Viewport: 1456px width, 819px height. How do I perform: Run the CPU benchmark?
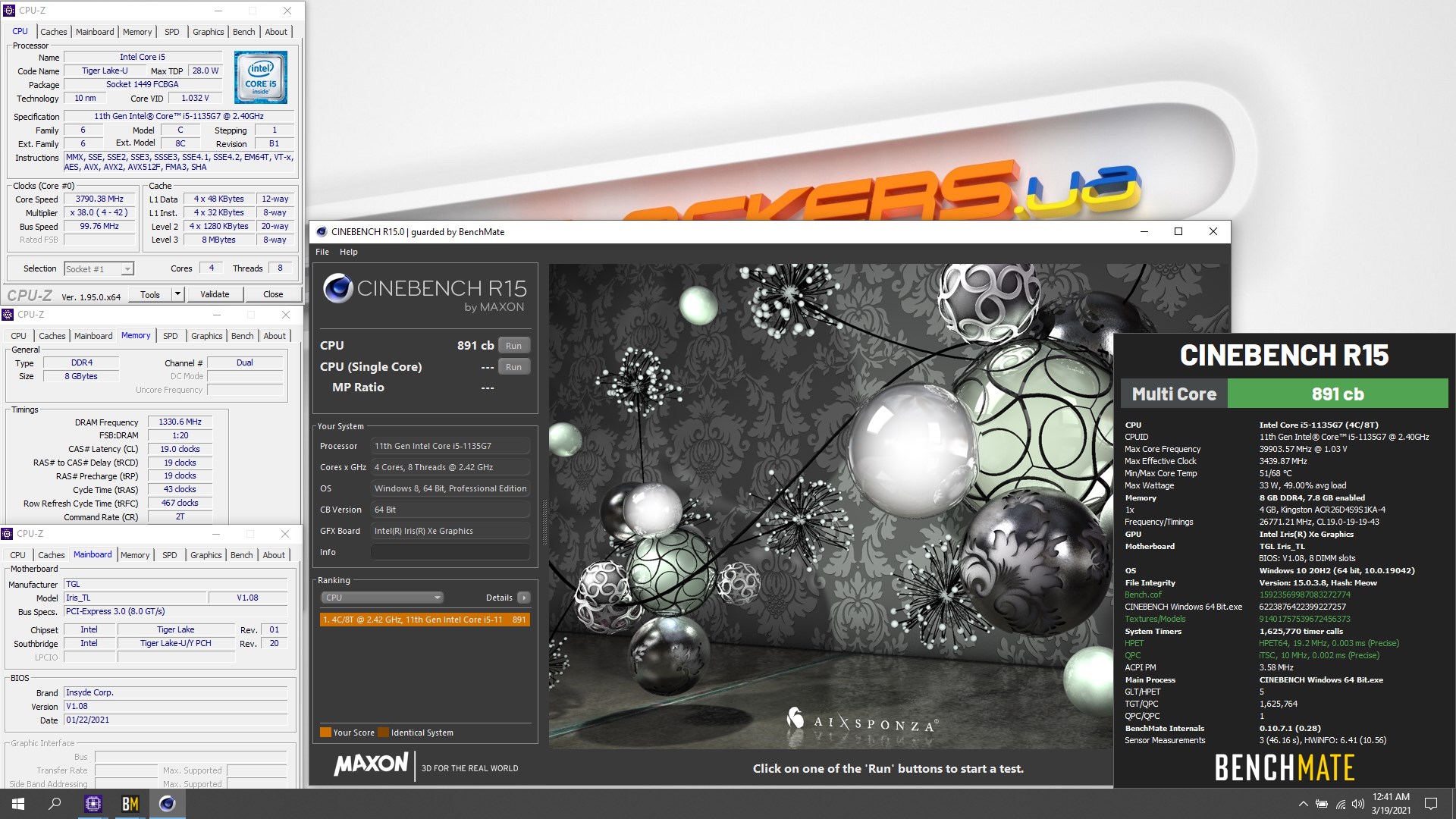click(514, 346)
